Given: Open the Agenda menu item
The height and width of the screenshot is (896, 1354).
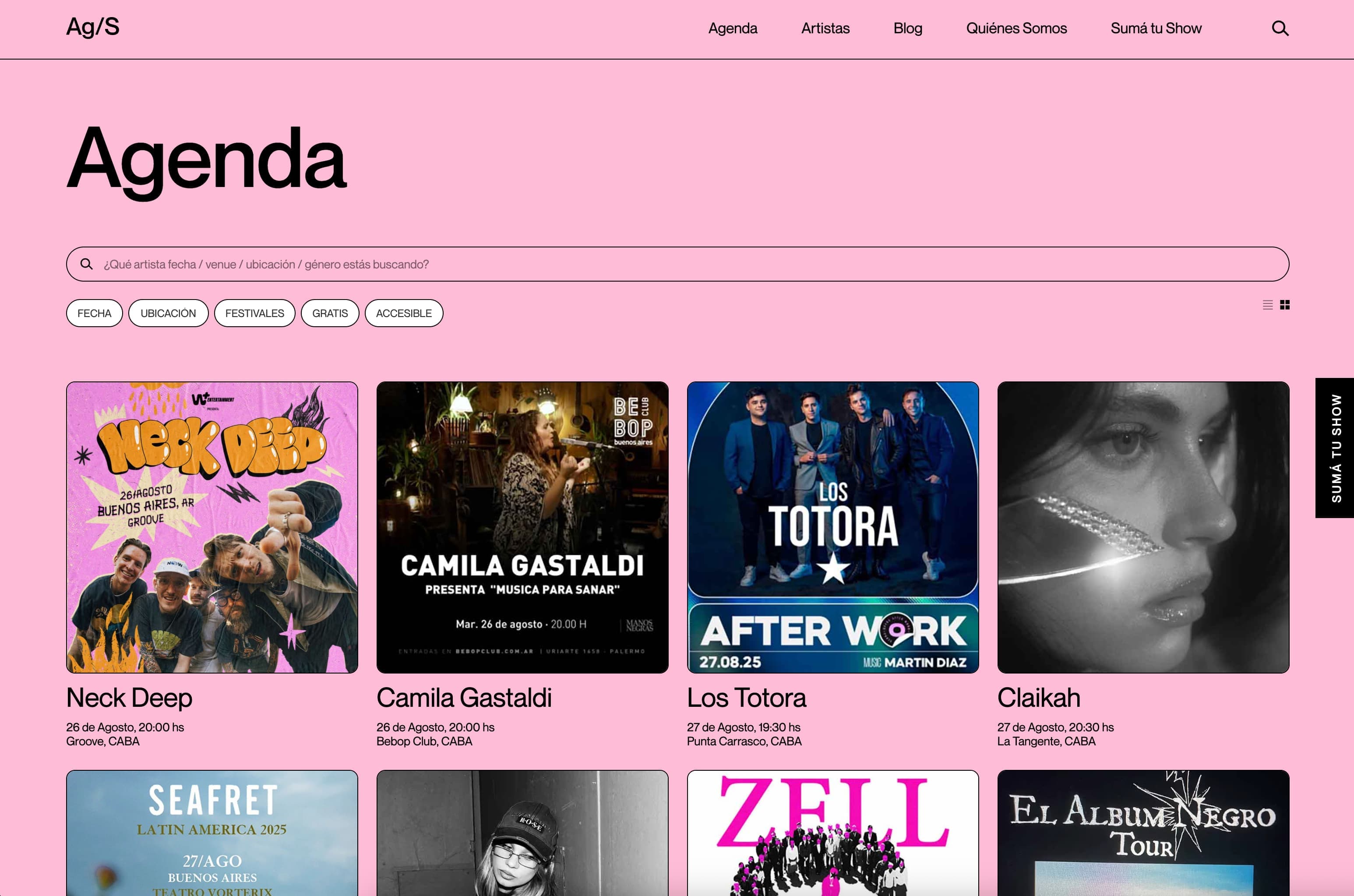Looking at the screenshot, I should pos(733,28).
